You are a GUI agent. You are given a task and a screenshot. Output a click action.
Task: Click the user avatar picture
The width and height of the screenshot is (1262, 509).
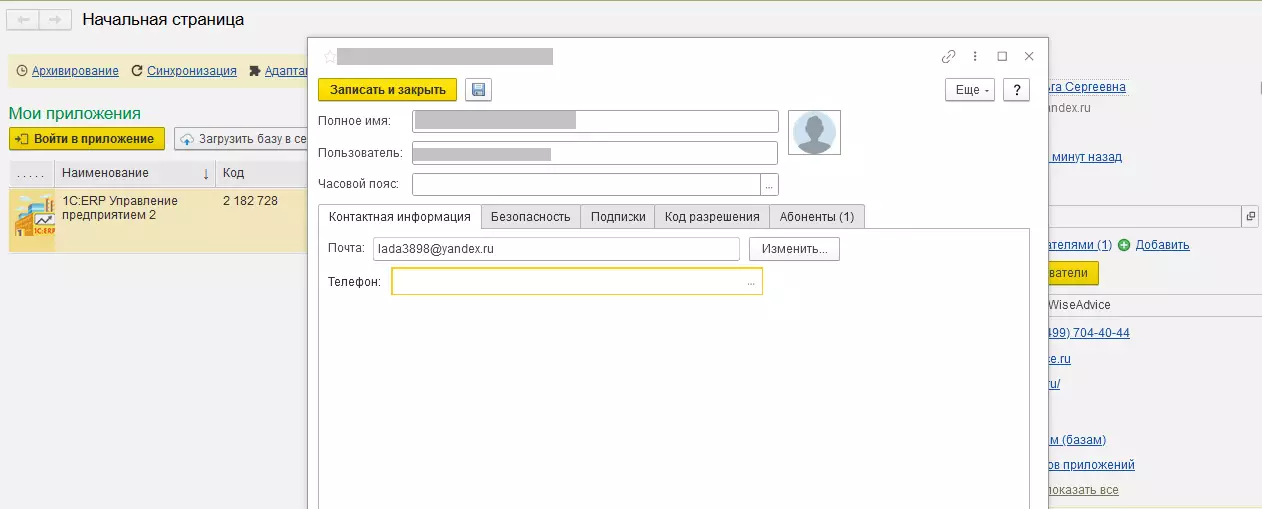click(814, 133)
